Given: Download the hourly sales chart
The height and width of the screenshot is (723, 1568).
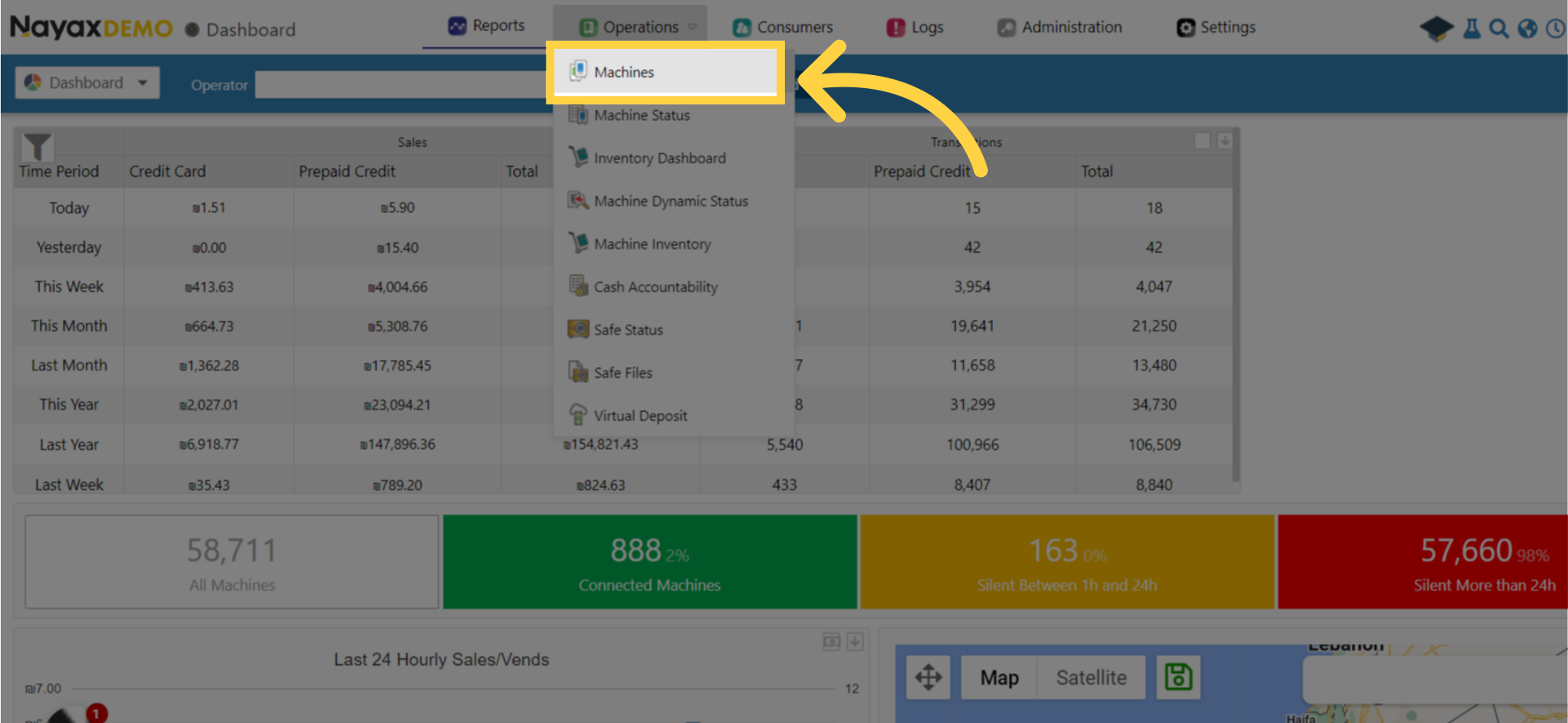Looking at the screenshot, I should tap(855, 642).
